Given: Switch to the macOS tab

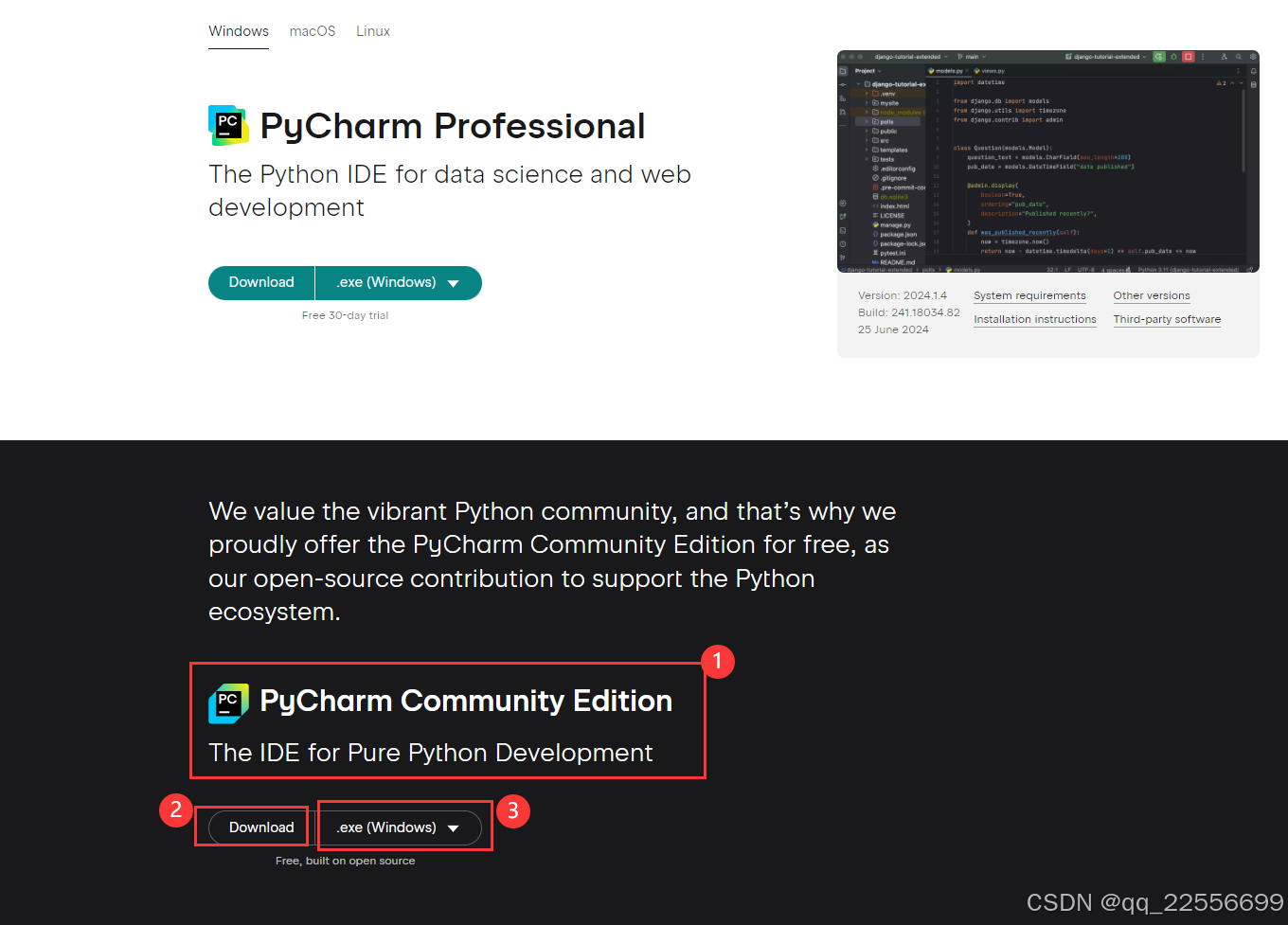Looking at the screenshot, I should coord(313,31).
